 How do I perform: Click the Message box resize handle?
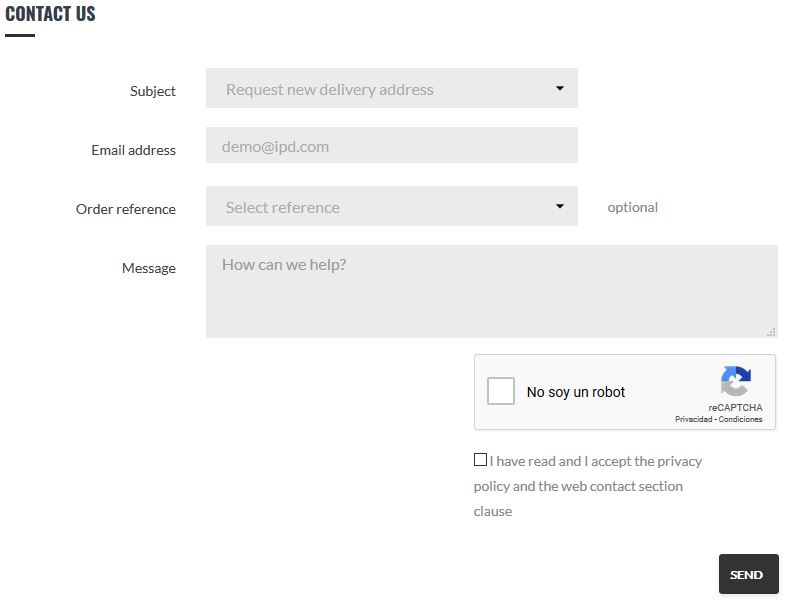(771, 331)
